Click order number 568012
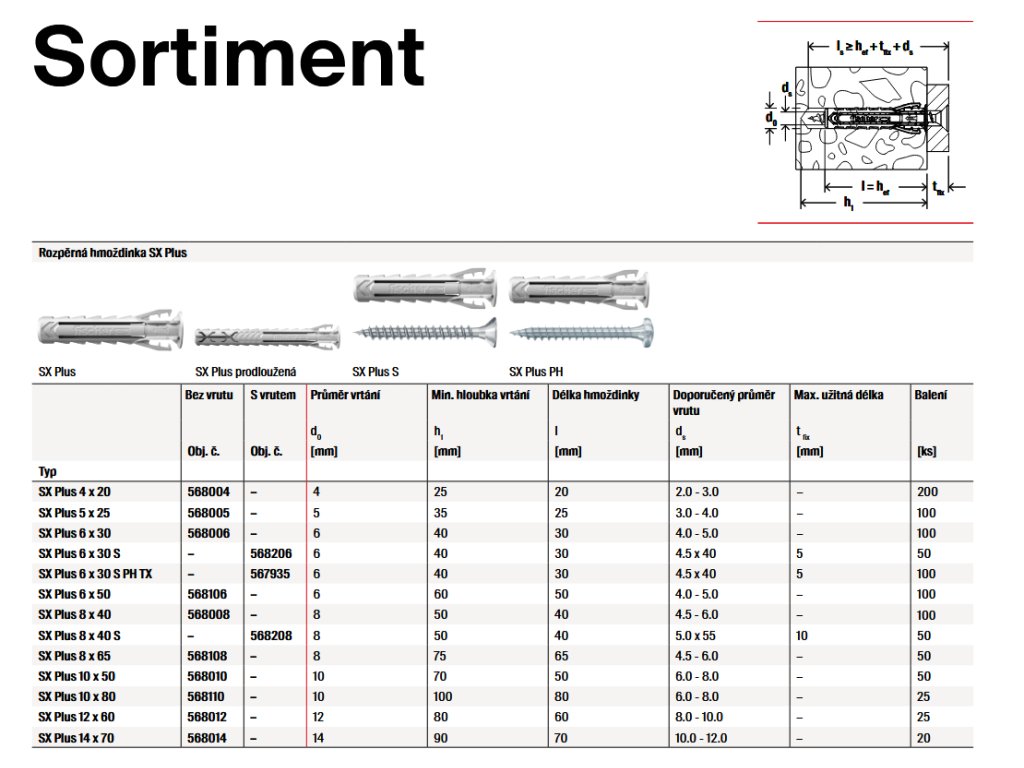The height and width of the screenshot is (768, 1024). pyautogui.click(x=207, y=717)
